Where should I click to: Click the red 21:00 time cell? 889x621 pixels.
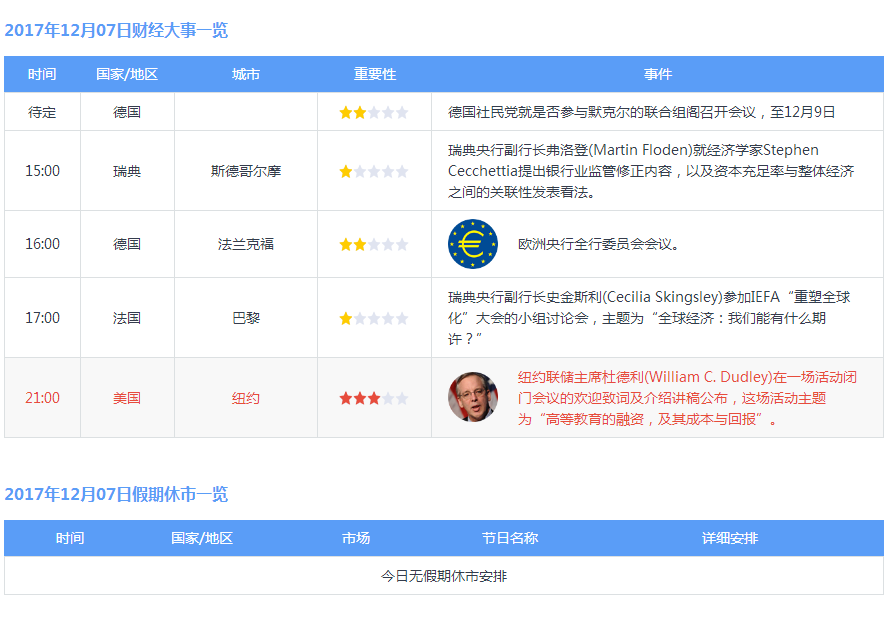(43, 398)
